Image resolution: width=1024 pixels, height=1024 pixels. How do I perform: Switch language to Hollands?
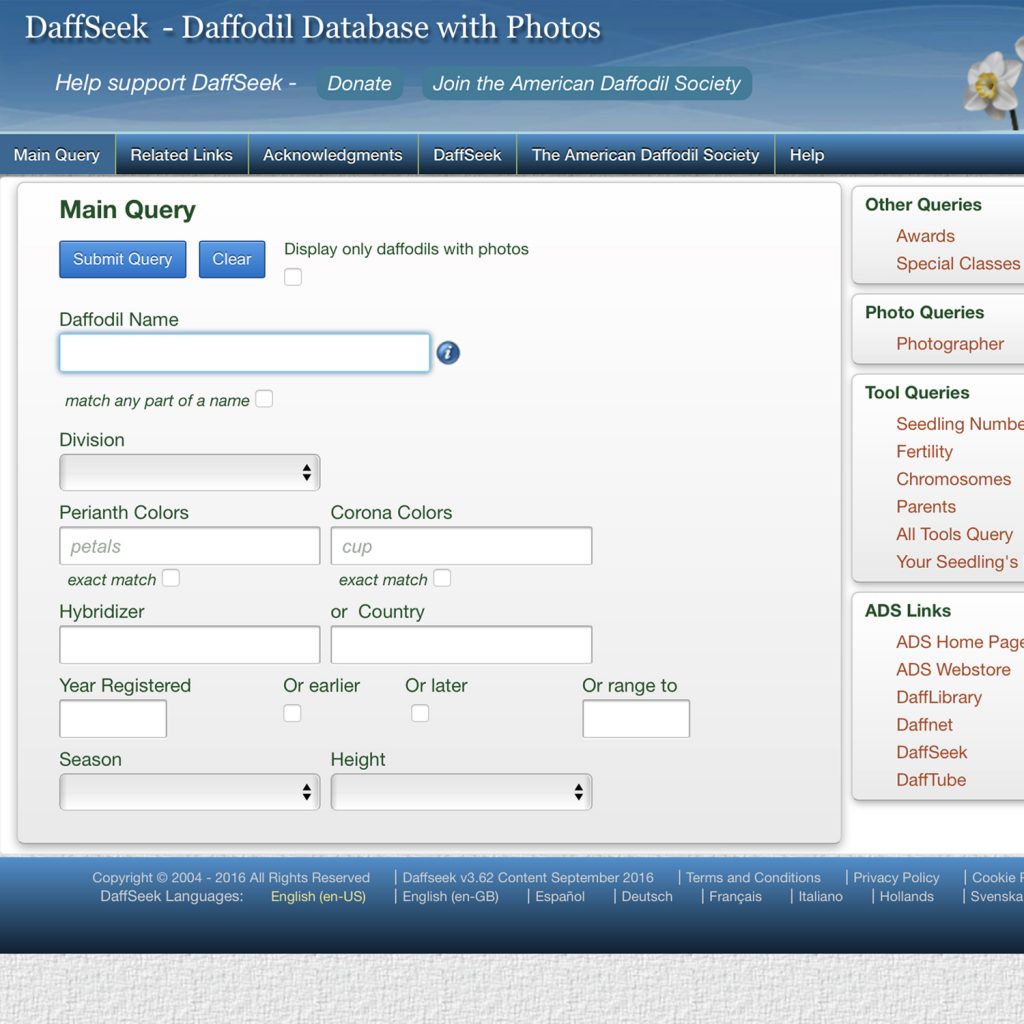906,897
